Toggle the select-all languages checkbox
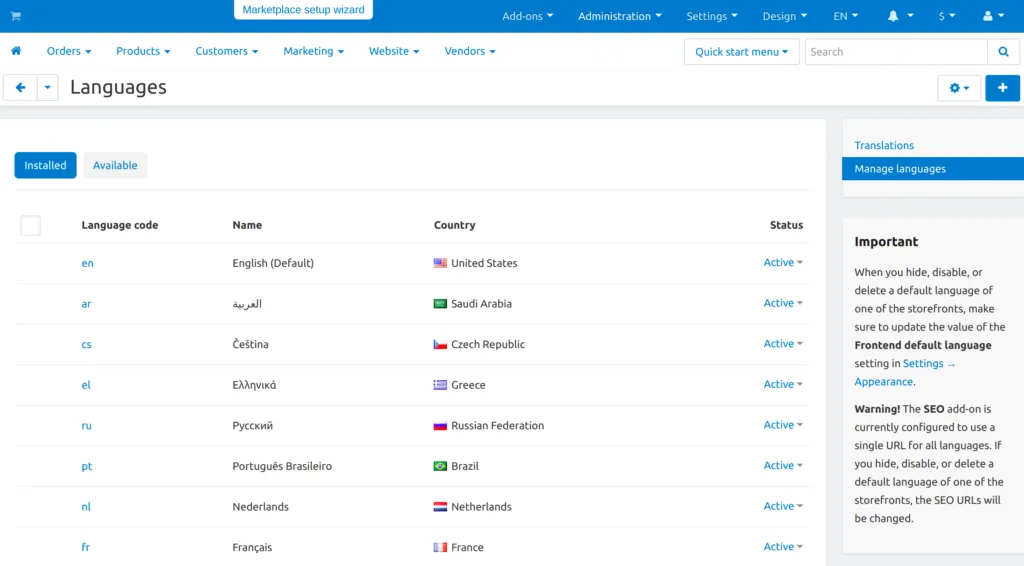 coord(31,225)
